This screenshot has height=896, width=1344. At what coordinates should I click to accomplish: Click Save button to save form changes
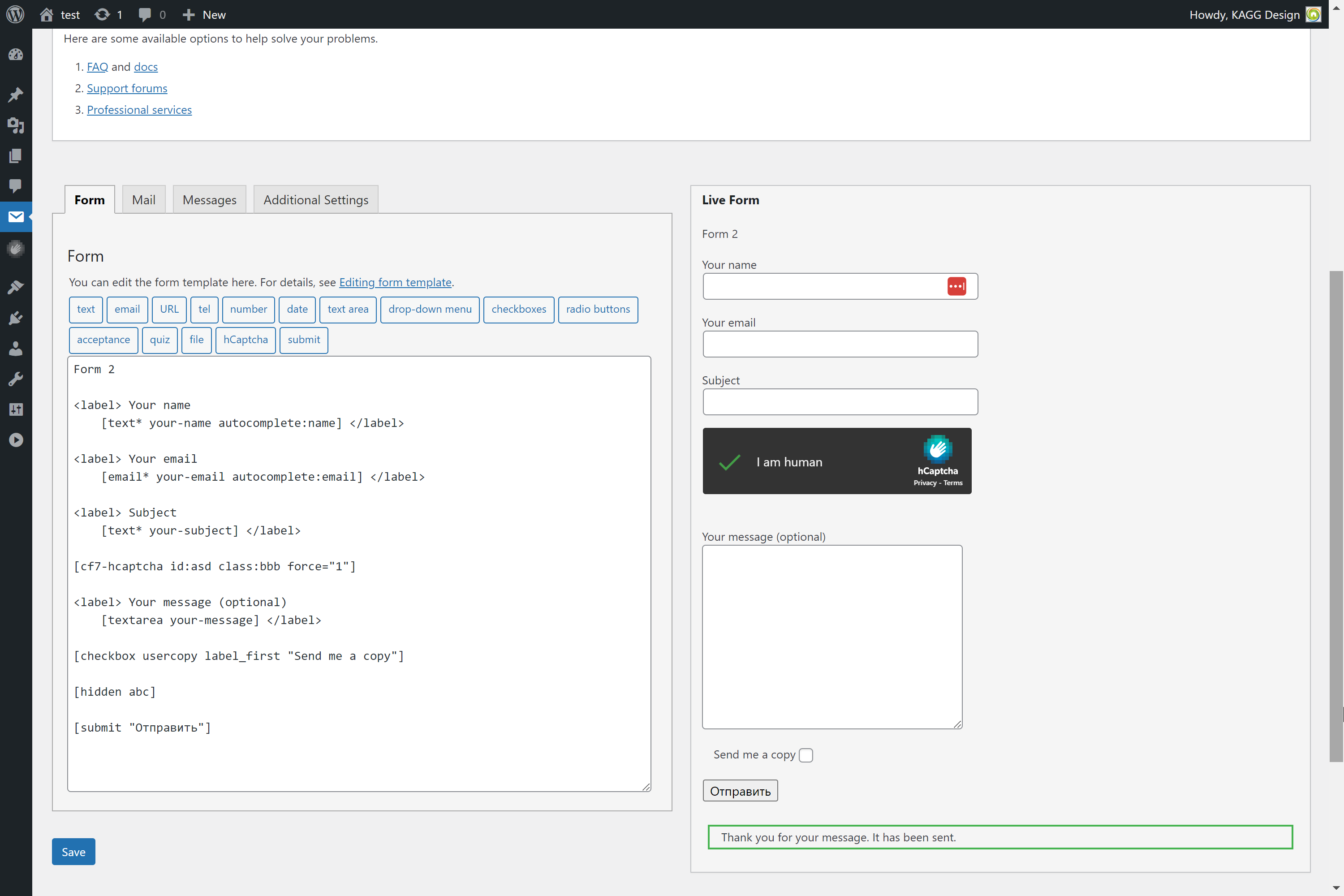point(74,852)
